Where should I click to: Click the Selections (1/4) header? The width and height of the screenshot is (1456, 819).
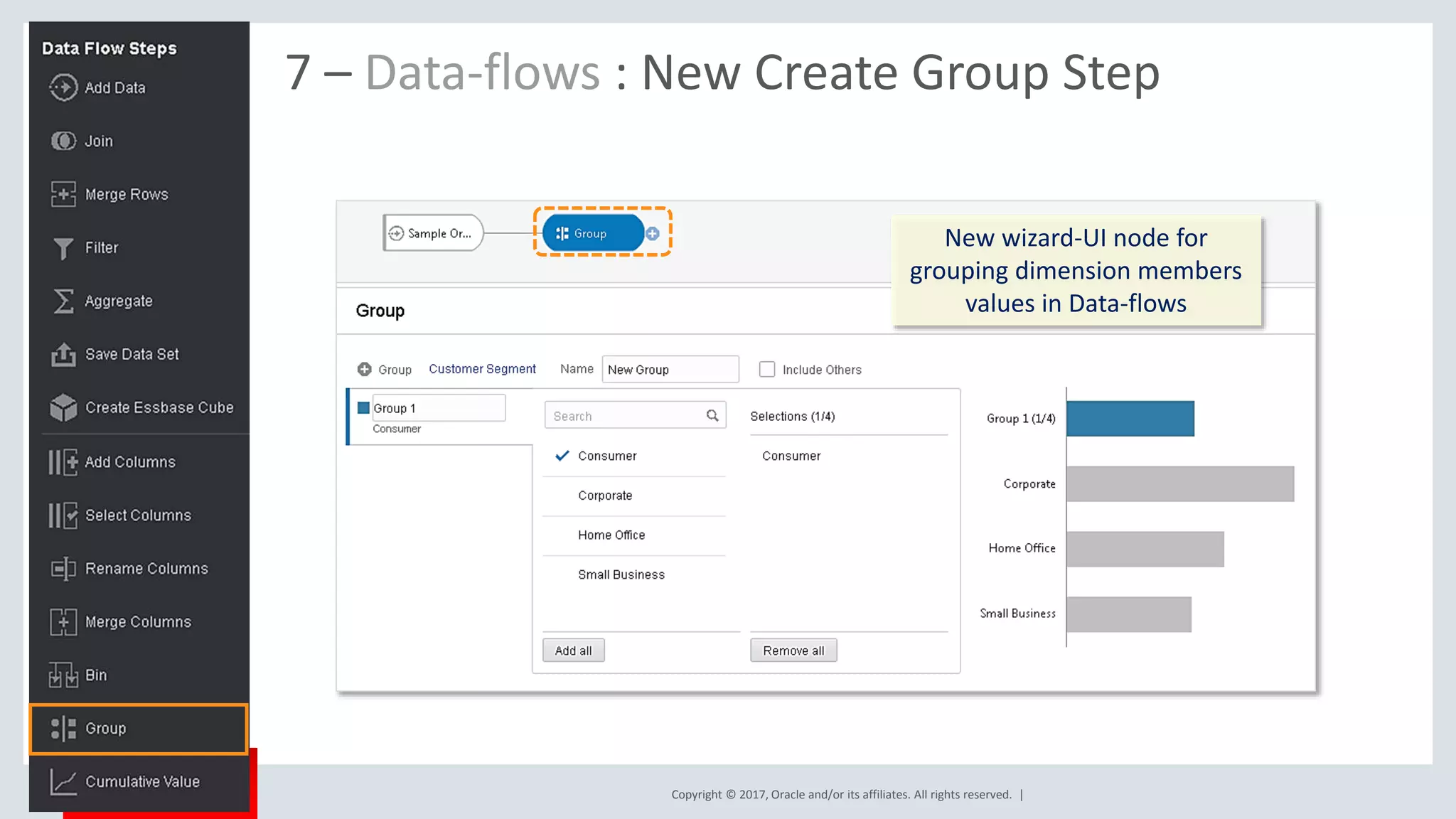(x=793, y=417)
